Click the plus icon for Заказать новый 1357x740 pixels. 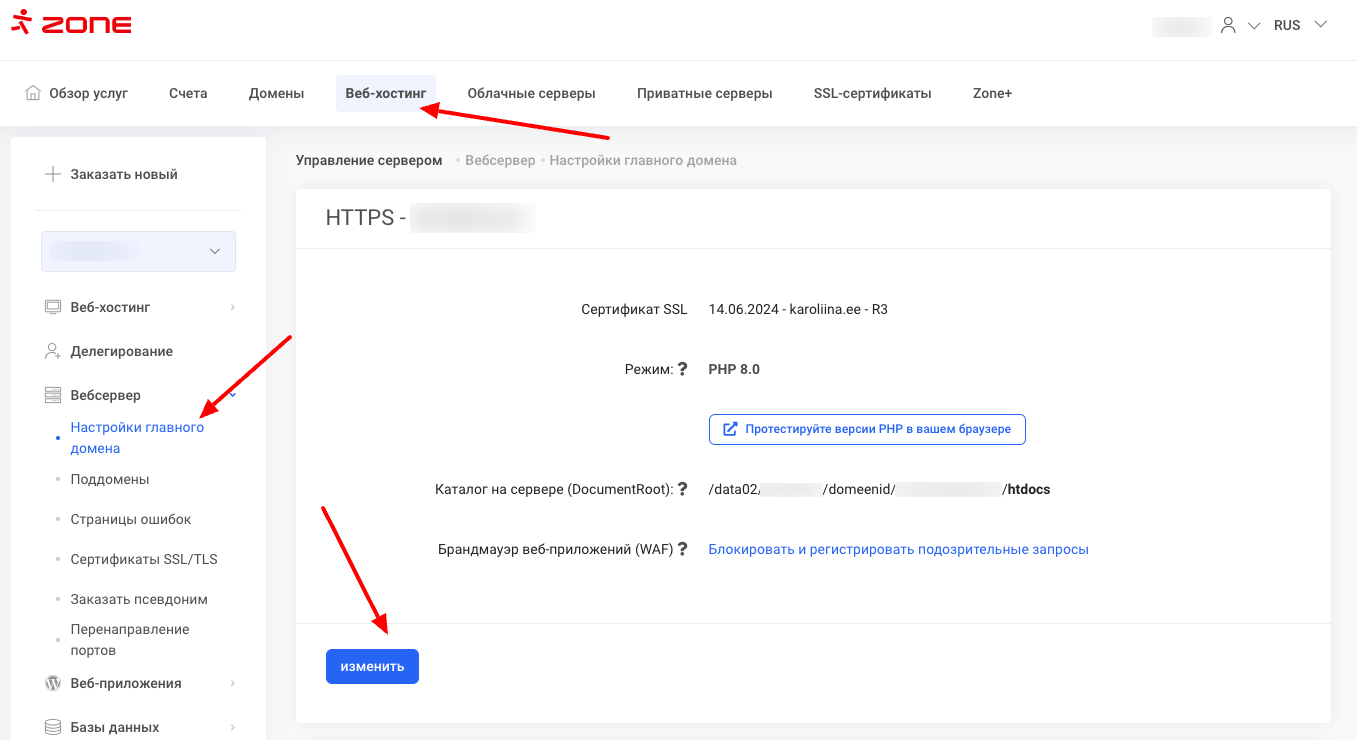point(53,174)
